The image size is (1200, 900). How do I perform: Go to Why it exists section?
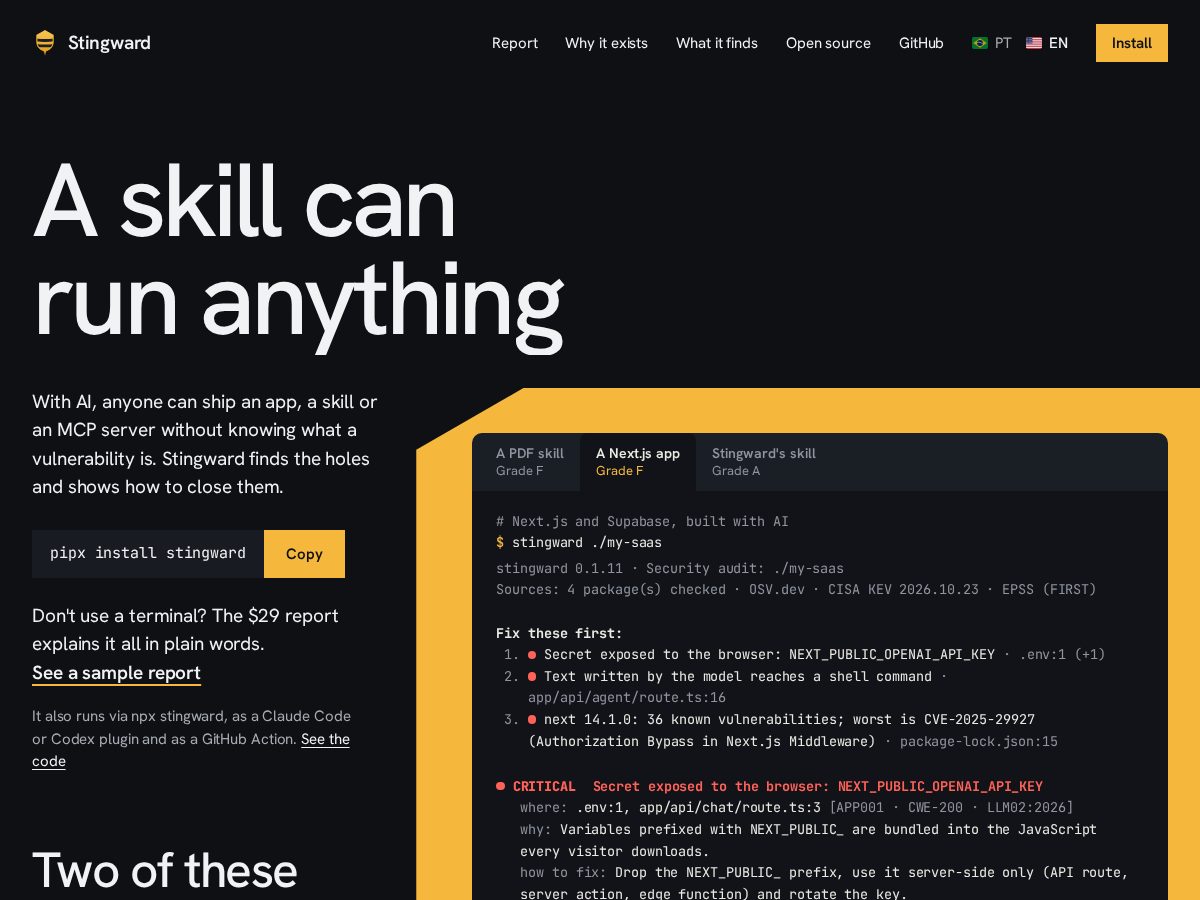click(606, 43)
